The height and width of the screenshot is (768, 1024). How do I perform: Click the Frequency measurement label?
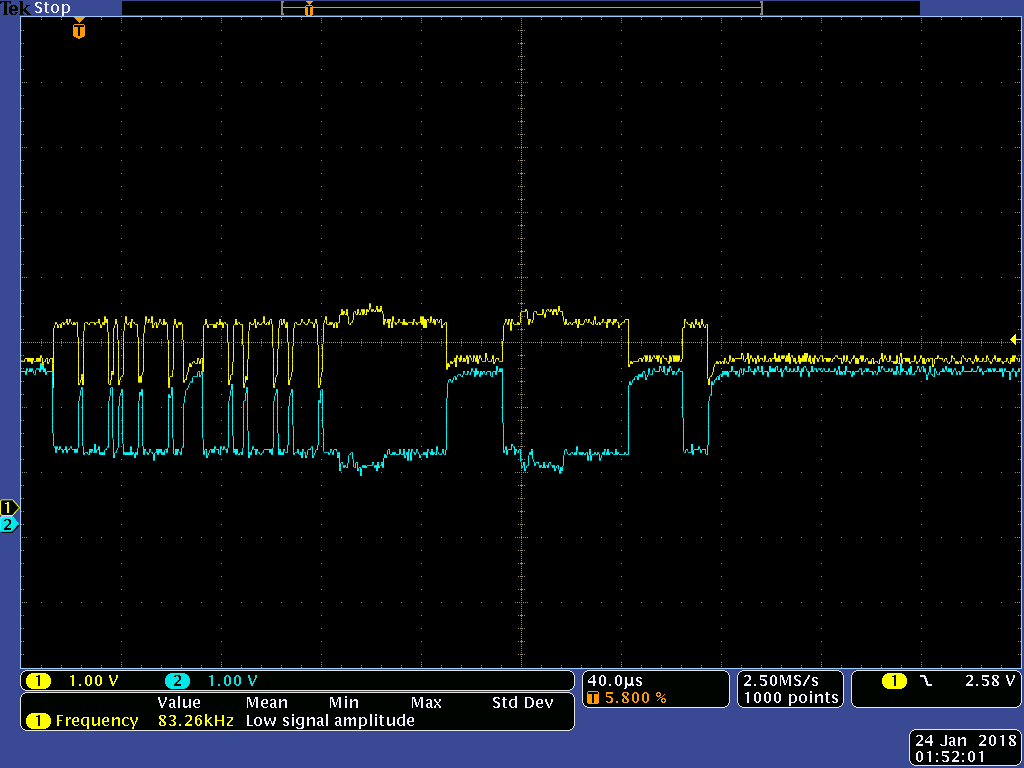(x=97, y=721)
